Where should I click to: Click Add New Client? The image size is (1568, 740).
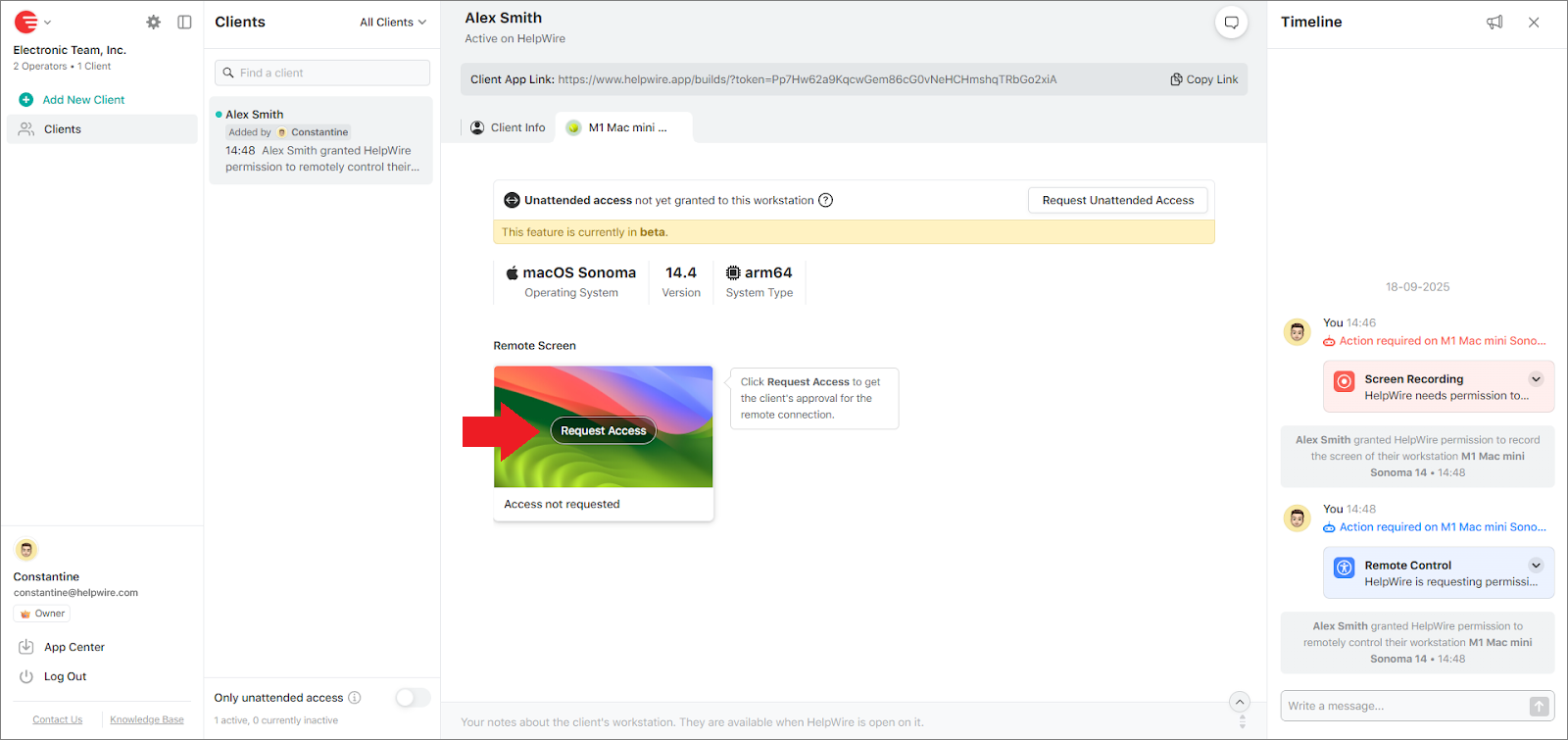[73, 100]
